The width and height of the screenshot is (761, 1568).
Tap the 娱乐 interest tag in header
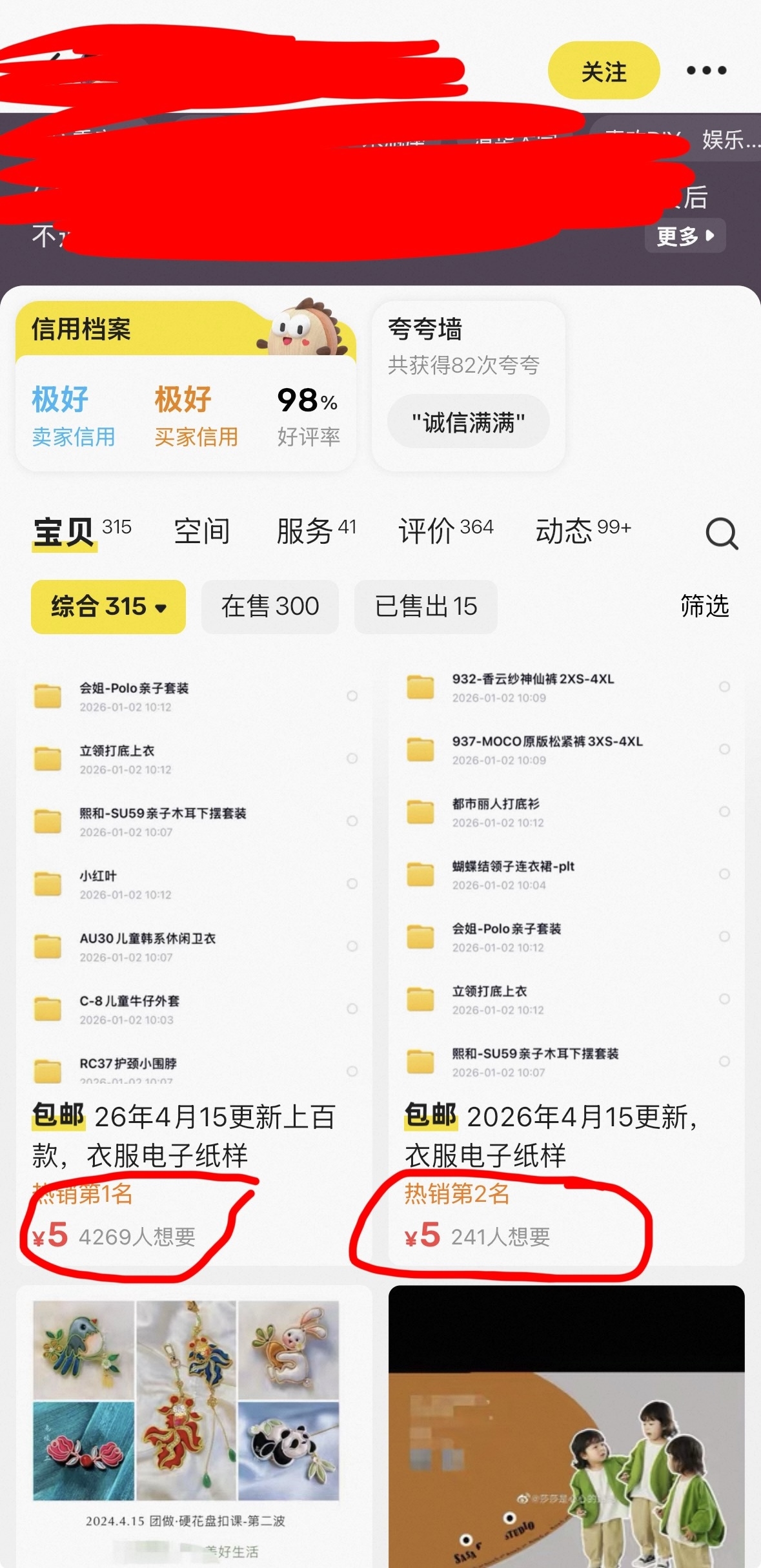(x=730, y=139)
